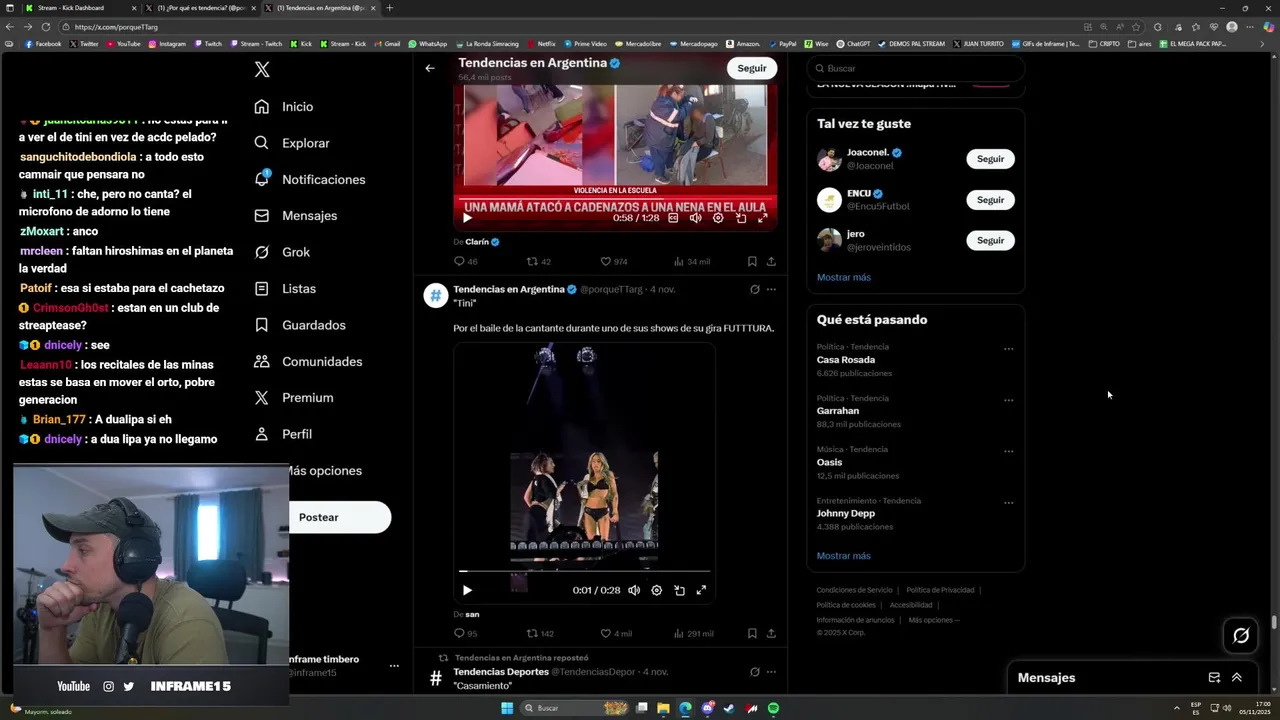
Task: Open more options for Johnny Depp trend
Action: click(x=1008, y=503)
